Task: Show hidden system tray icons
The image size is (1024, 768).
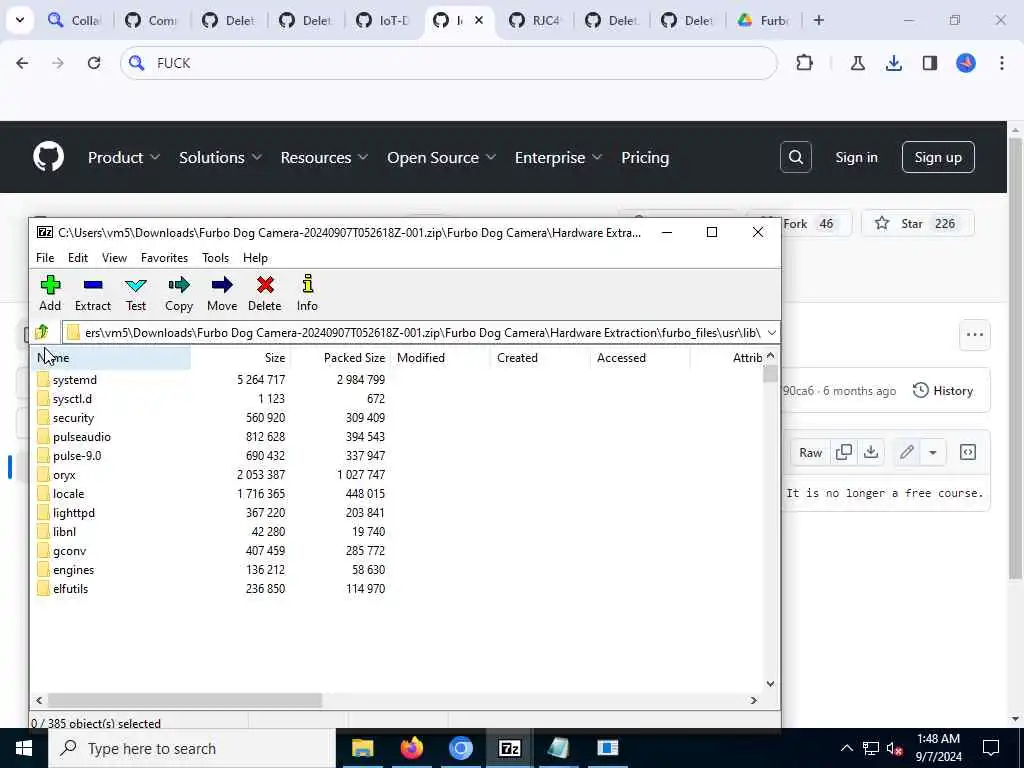Action: tap(846, 748)
